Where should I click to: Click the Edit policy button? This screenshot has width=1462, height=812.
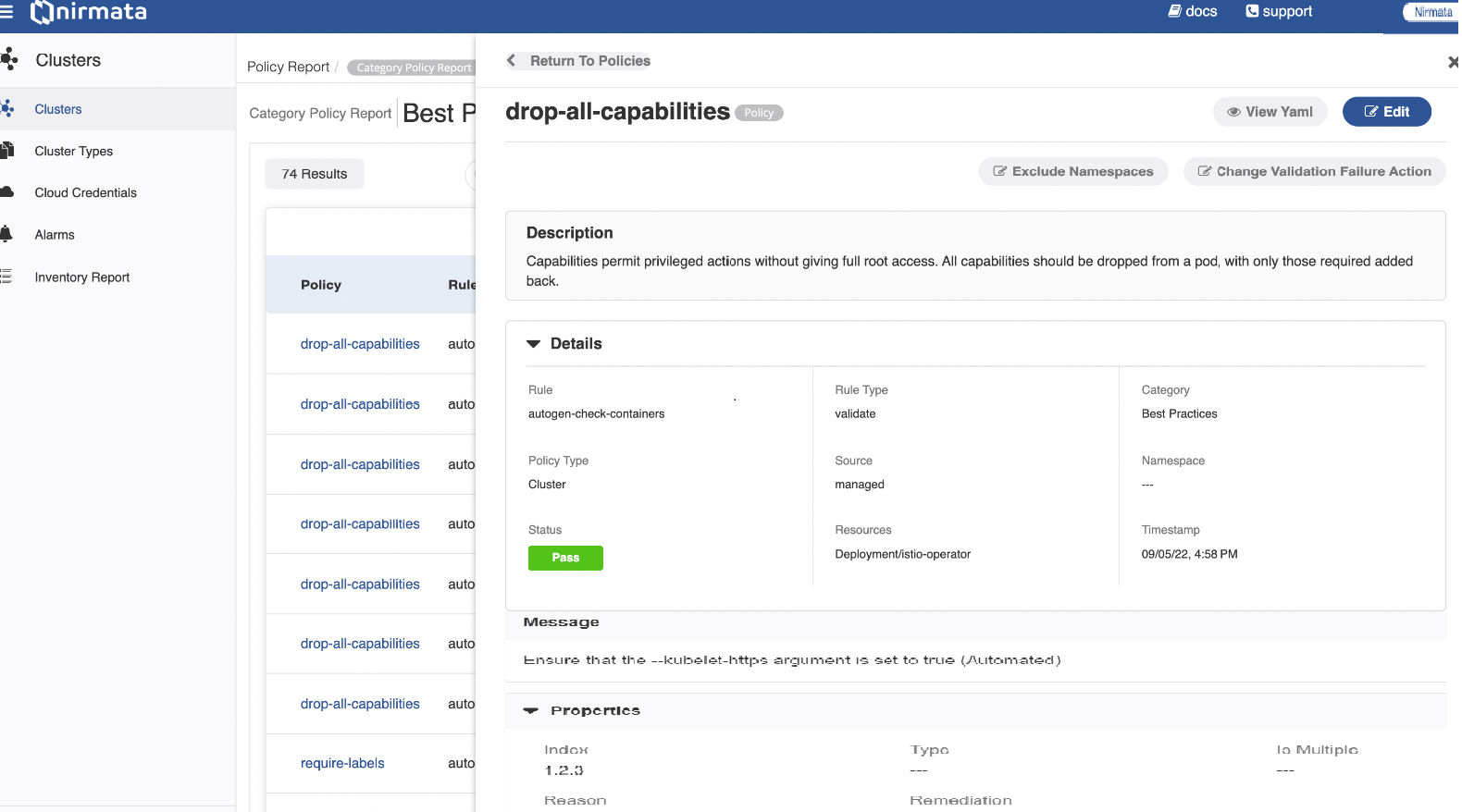1386,112
